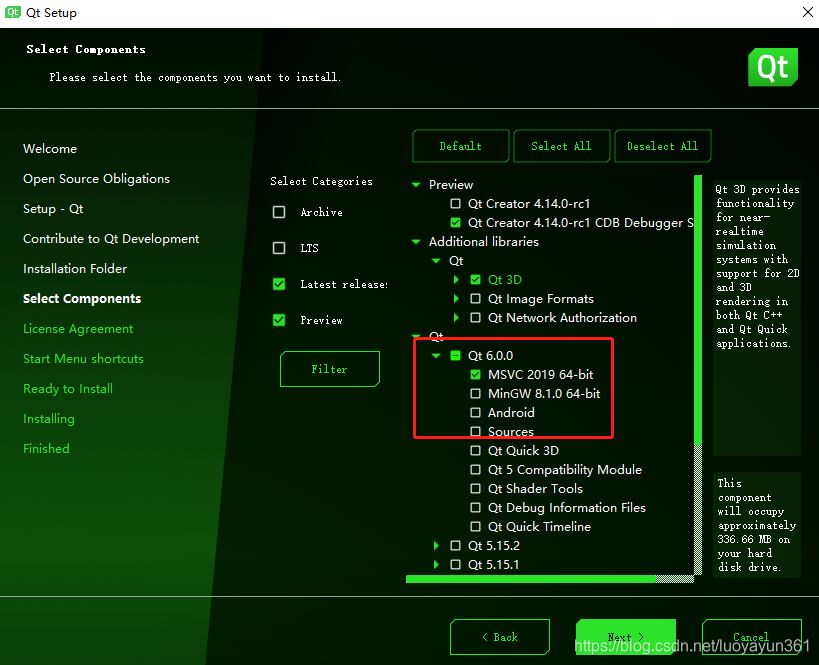The image size is (819, 665).
Task: Check Qt Creator 4.14.0-rc1 component
Action: tap(455, 203)
